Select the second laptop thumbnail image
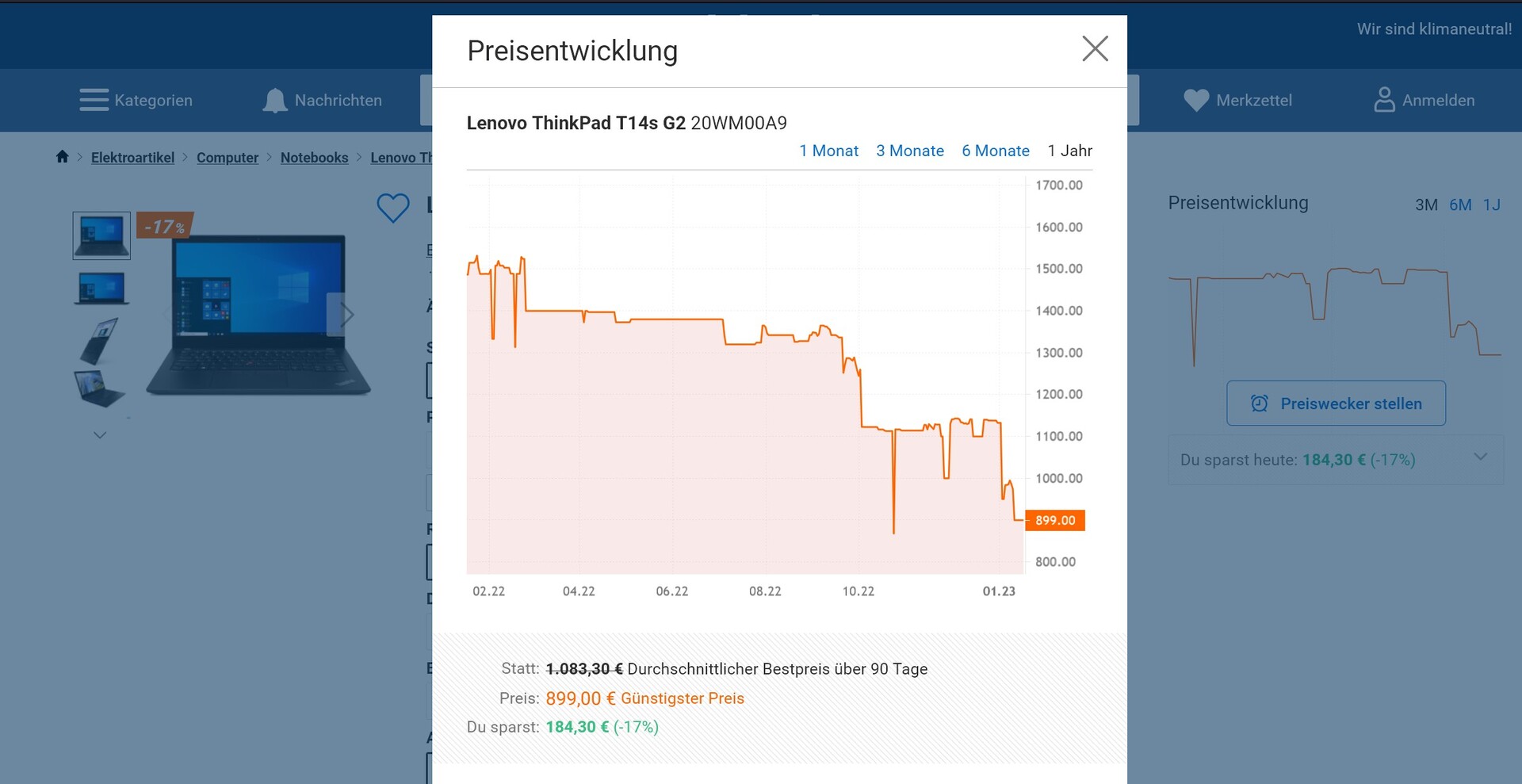 tap(101, 289)
